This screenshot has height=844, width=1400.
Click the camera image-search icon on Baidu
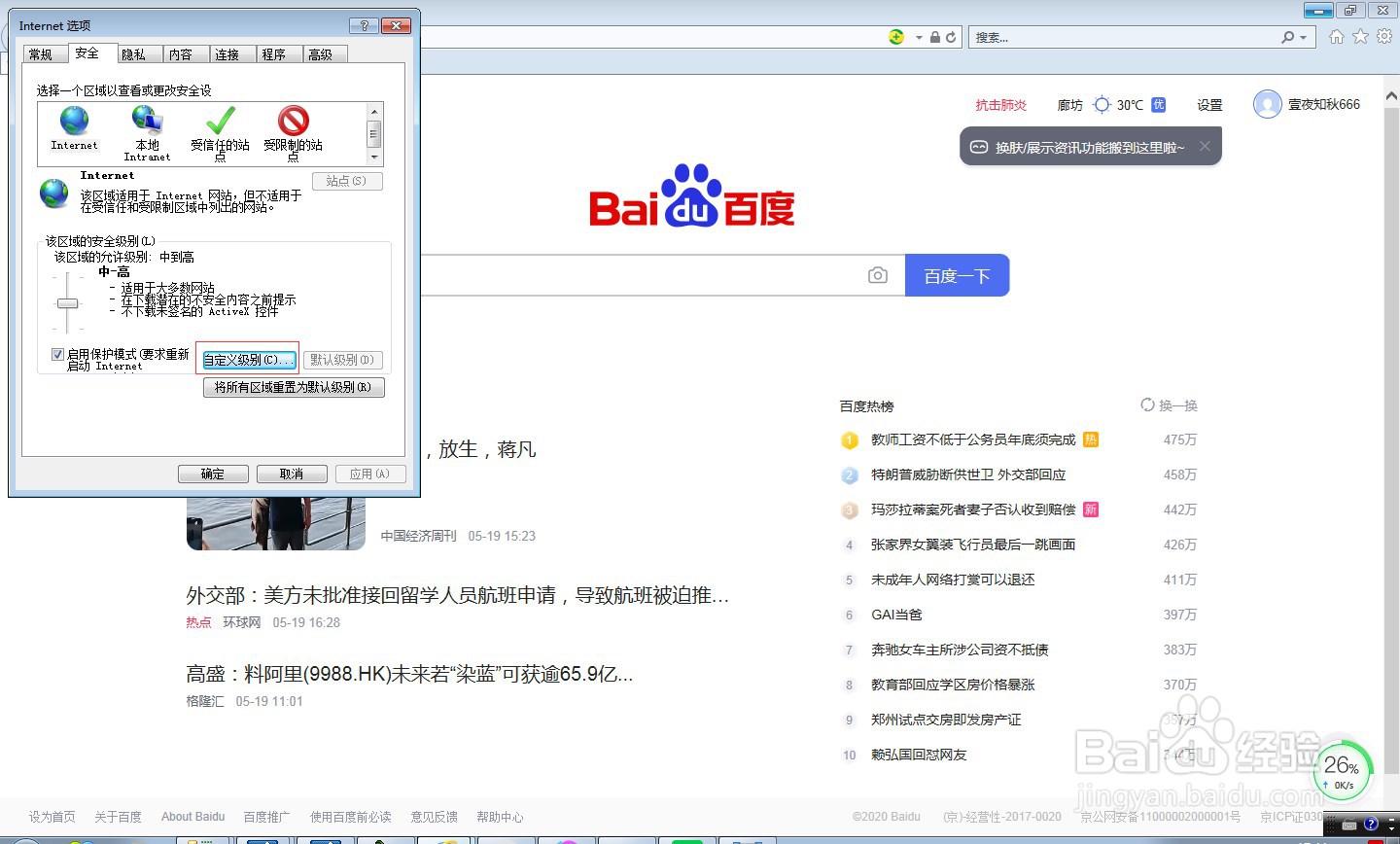[x=878, y=275]
